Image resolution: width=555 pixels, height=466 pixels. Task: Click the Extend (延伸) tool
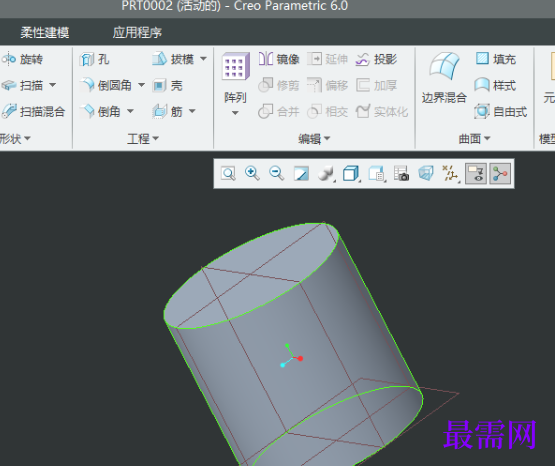[327, 59]
